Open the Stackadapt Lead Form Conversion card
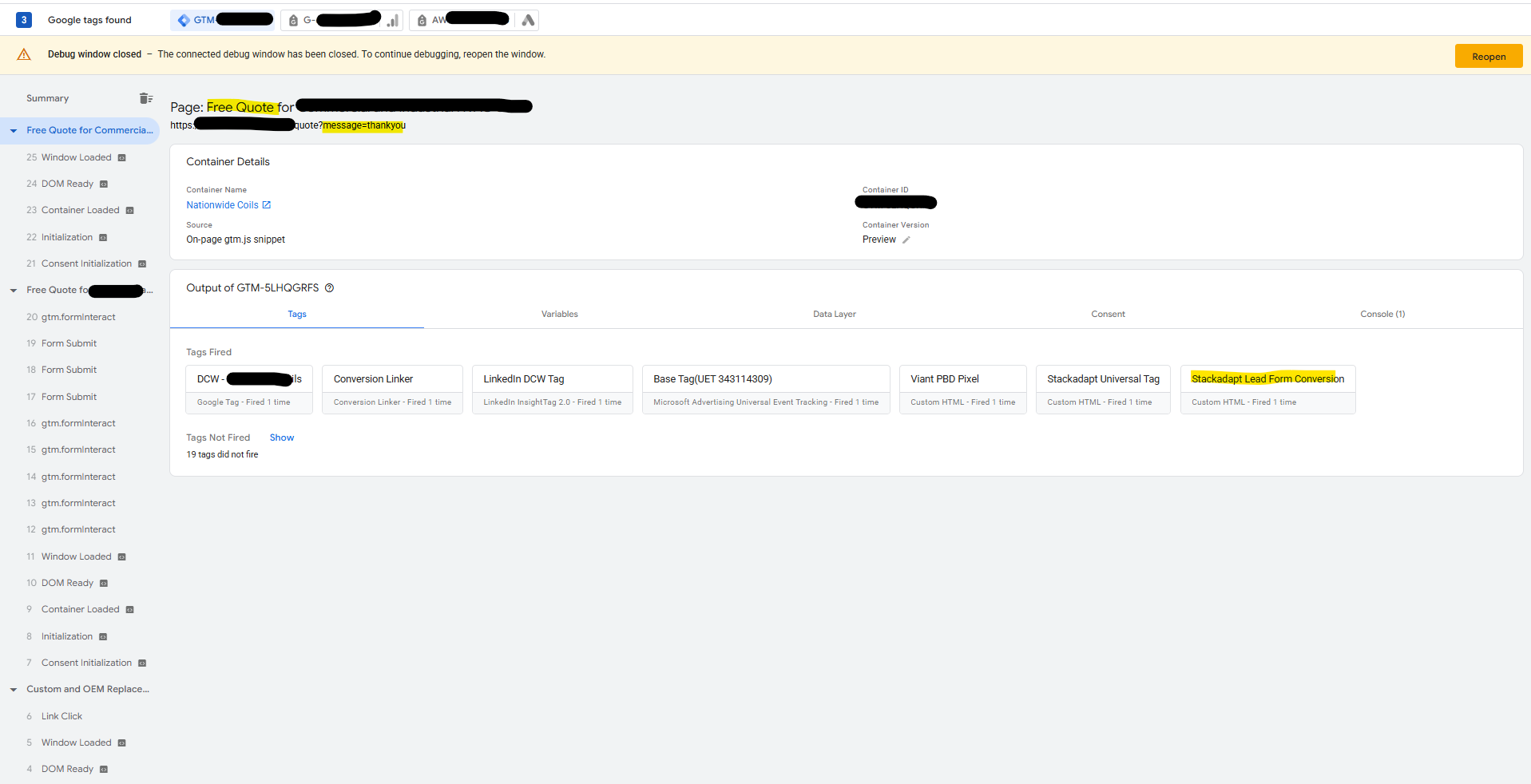This screenshot has width=1531, height=784. tap(1268, 390)
